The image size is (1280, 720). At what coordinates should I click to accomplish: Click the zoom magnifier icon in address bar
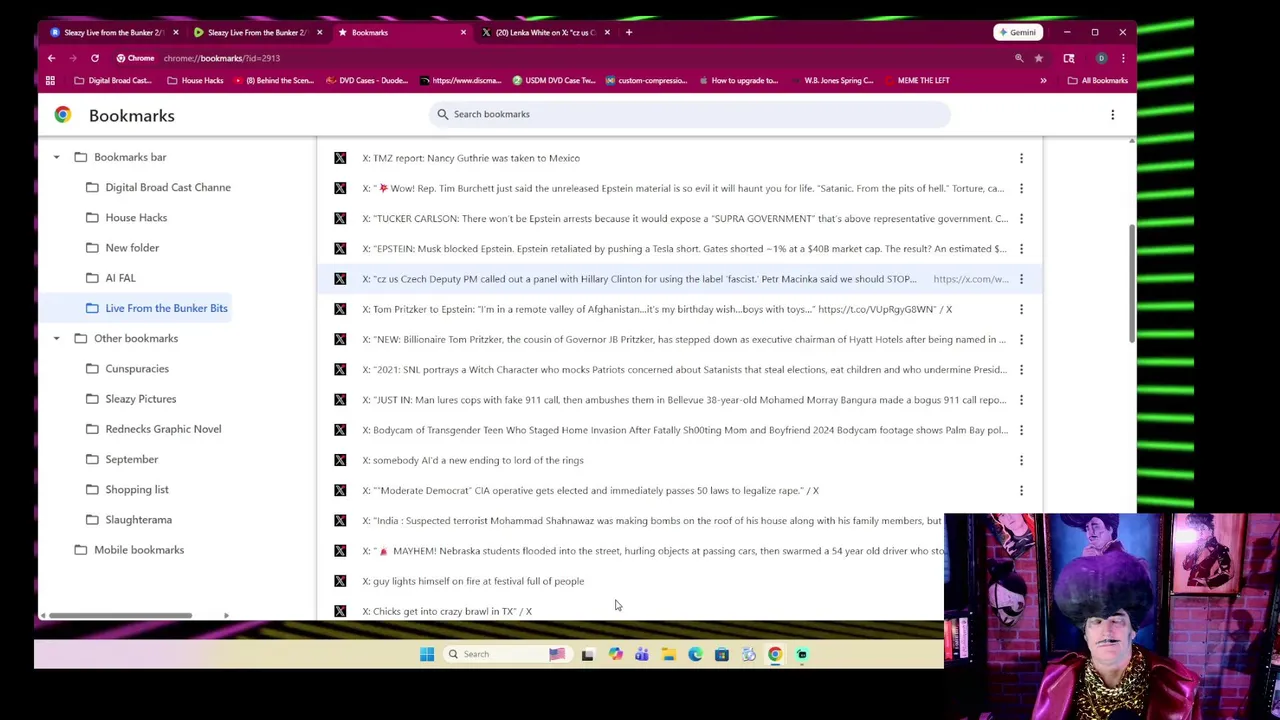point(1019,58)
